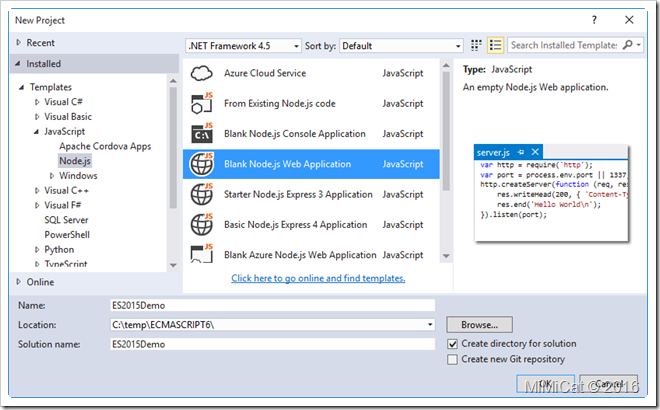This screenshot has height=410, width=660.
Task: Close the New Project dialog
Action: (x=629, y=20)
